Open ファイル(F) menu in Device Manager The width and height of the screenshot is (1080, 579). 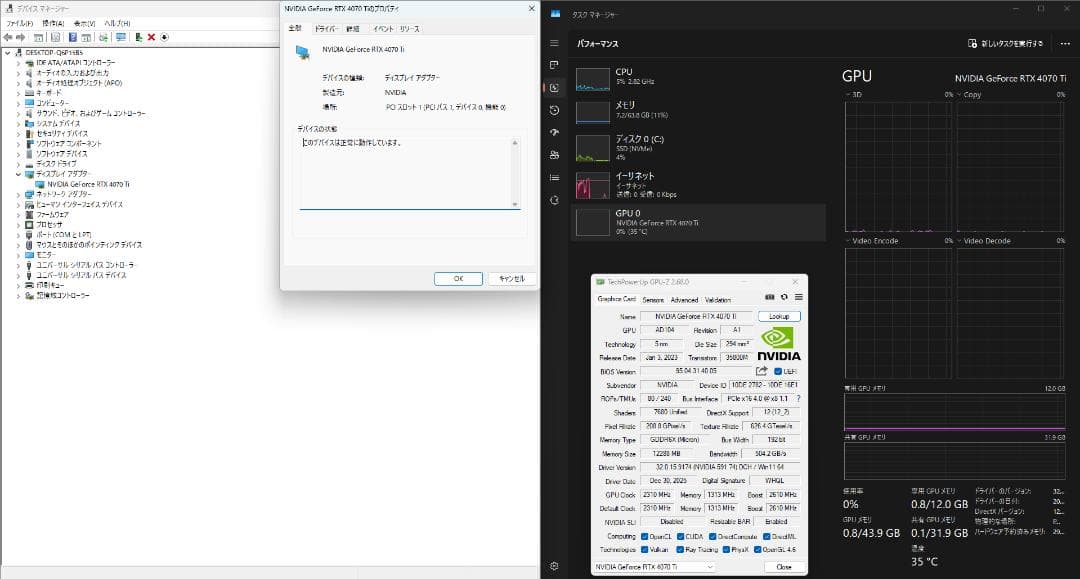click(19, 23)
